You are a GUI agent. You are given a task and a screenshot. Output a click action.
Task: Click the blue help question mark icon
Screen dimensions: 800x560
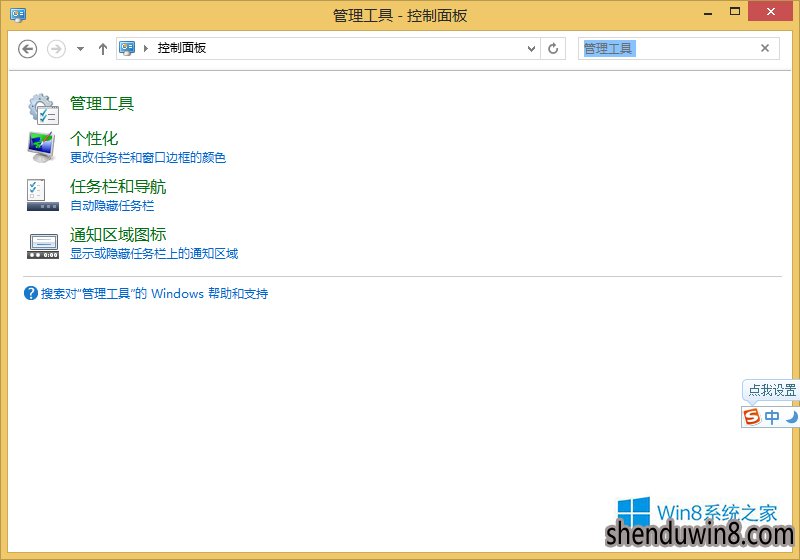(x=31, y=293)
